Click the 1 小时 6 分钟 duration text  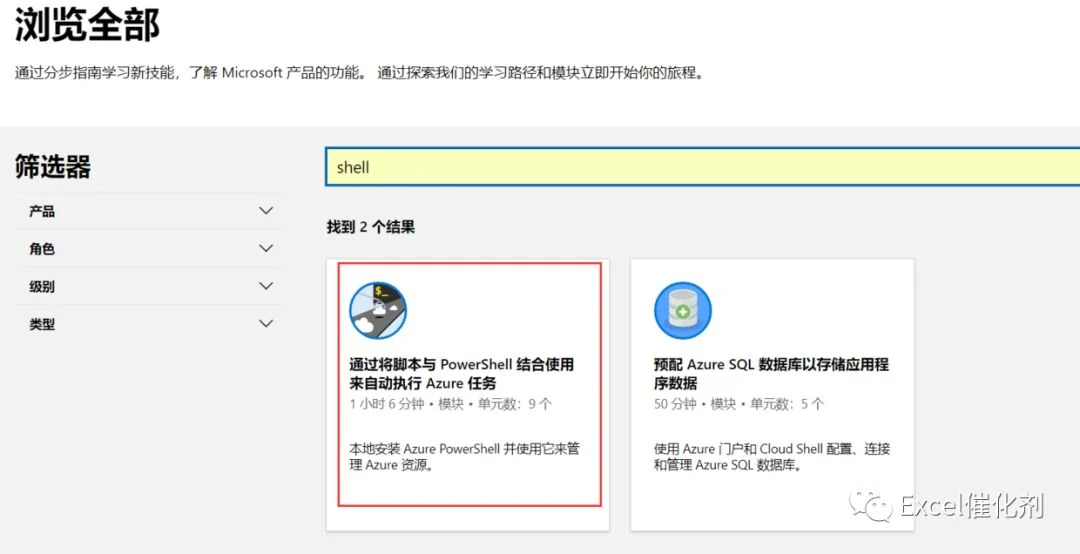coord(386,404)
